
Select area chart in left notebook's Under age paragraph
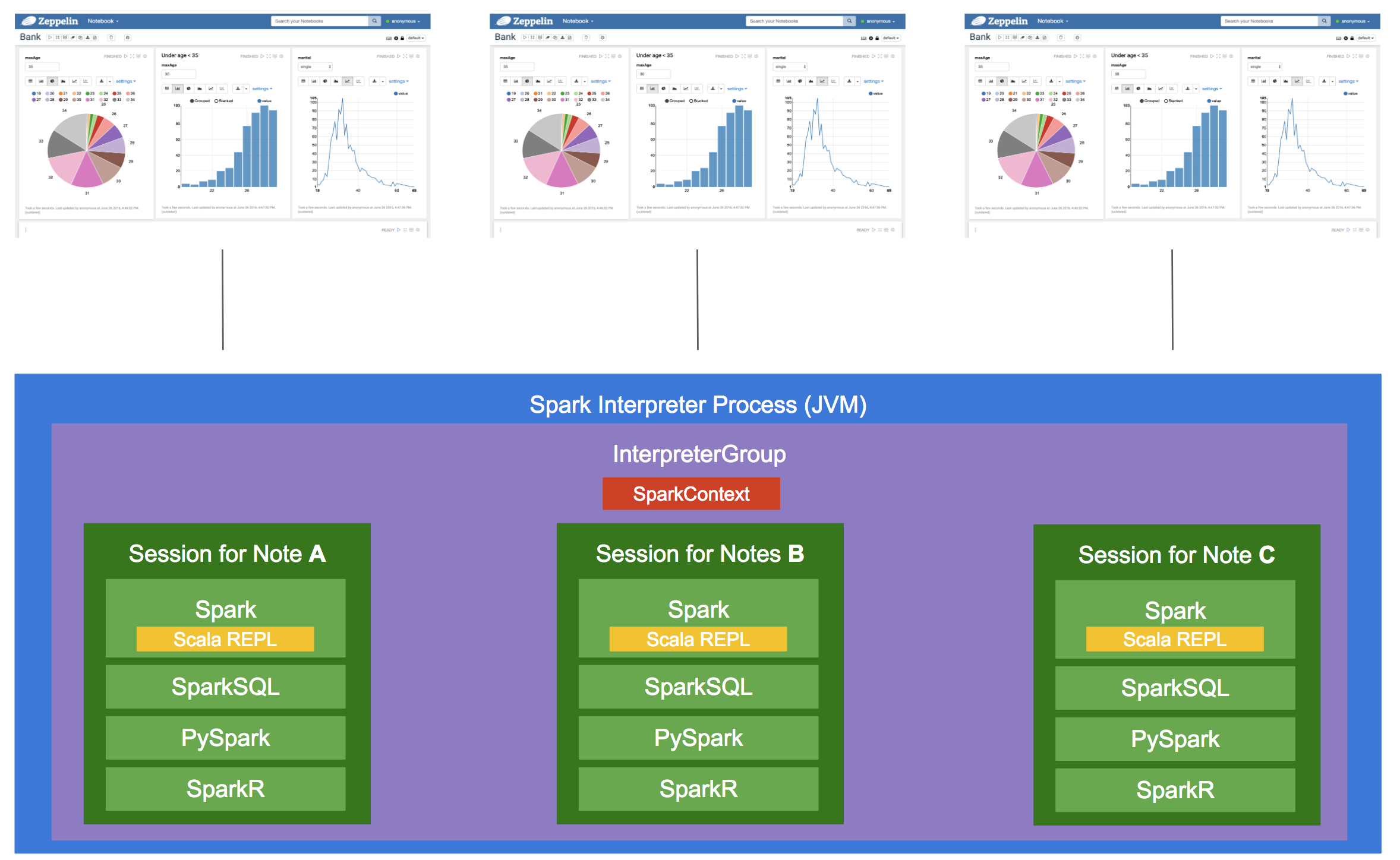point(200,88)
